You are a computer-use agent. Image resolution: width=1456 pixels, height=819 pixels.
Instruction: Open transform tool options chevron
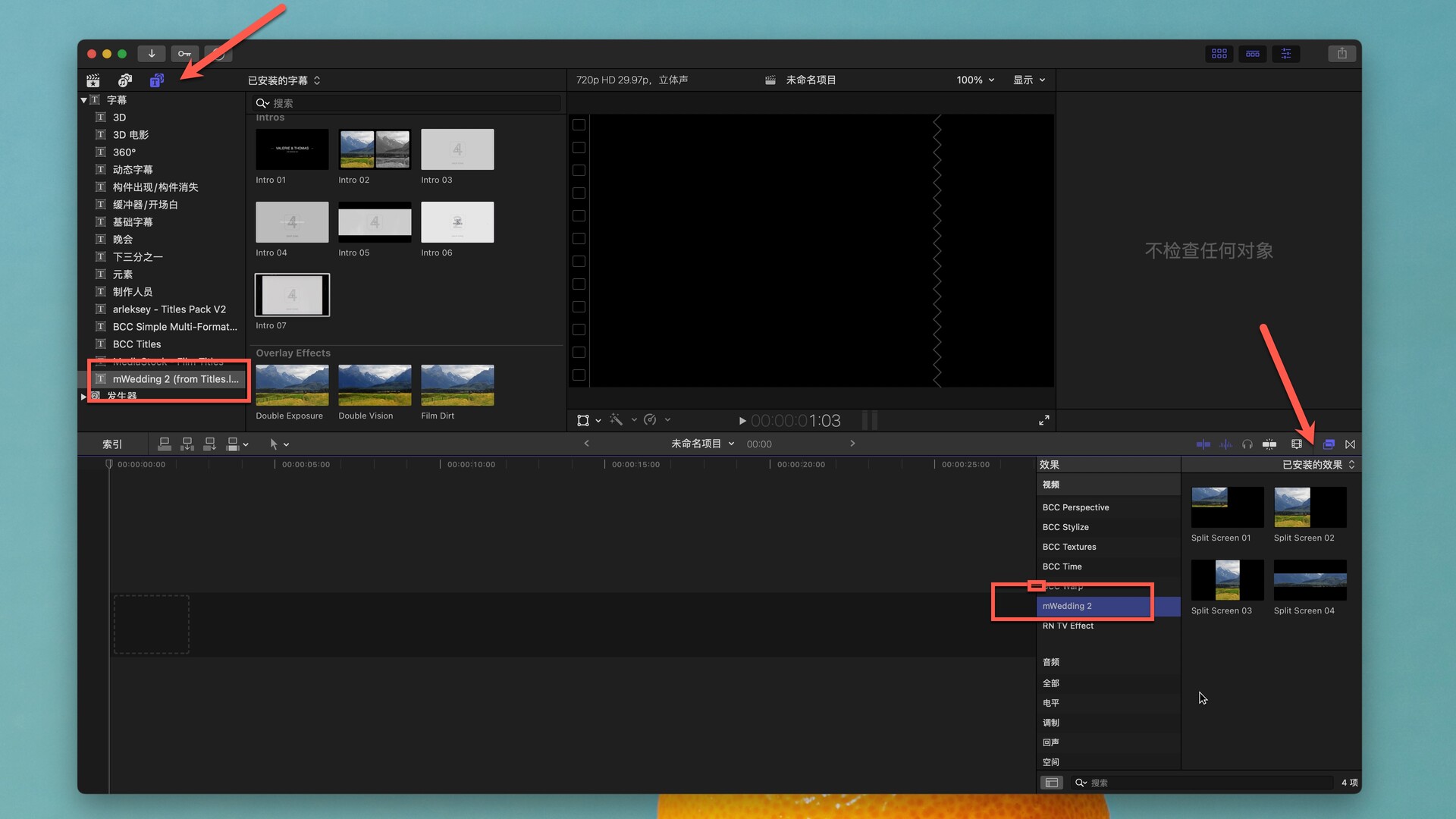point(598,420)
